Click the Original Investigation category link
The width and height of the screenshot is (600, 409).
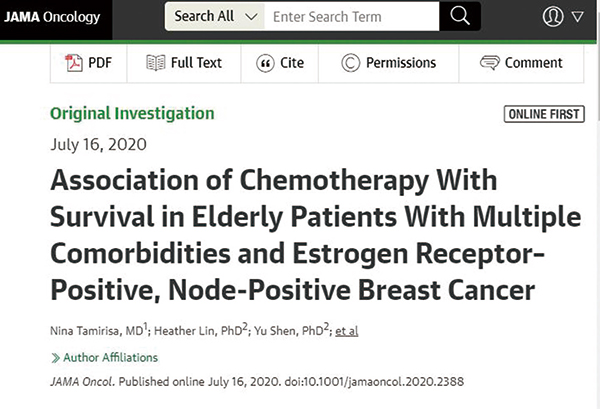point(132,114)
